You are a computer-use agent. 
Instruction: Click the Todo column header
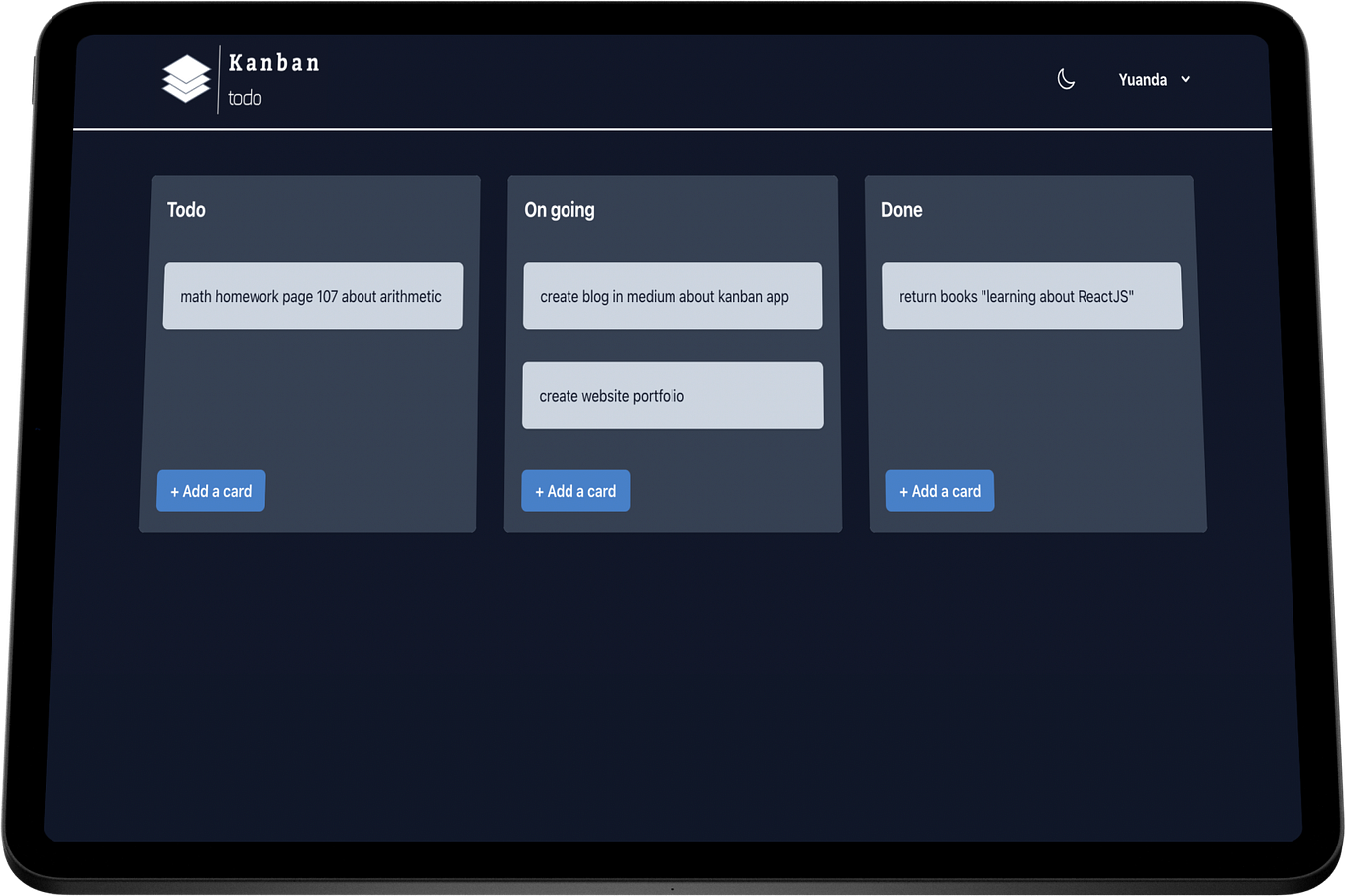[x=186, y=209]
